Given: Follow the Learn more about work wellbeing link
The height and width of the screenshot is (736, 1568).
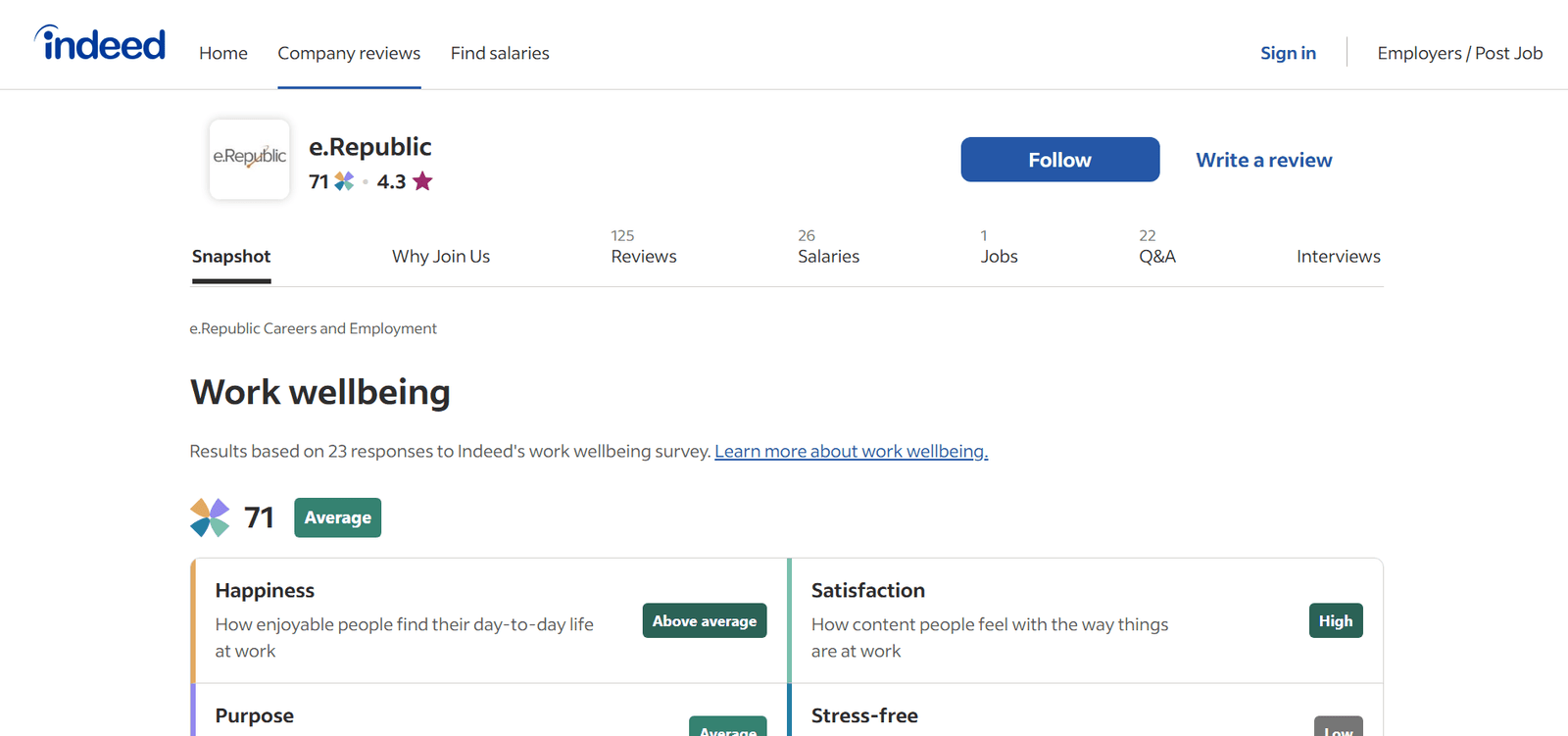Looking at the screenshot, I should (x=852, y=451).
